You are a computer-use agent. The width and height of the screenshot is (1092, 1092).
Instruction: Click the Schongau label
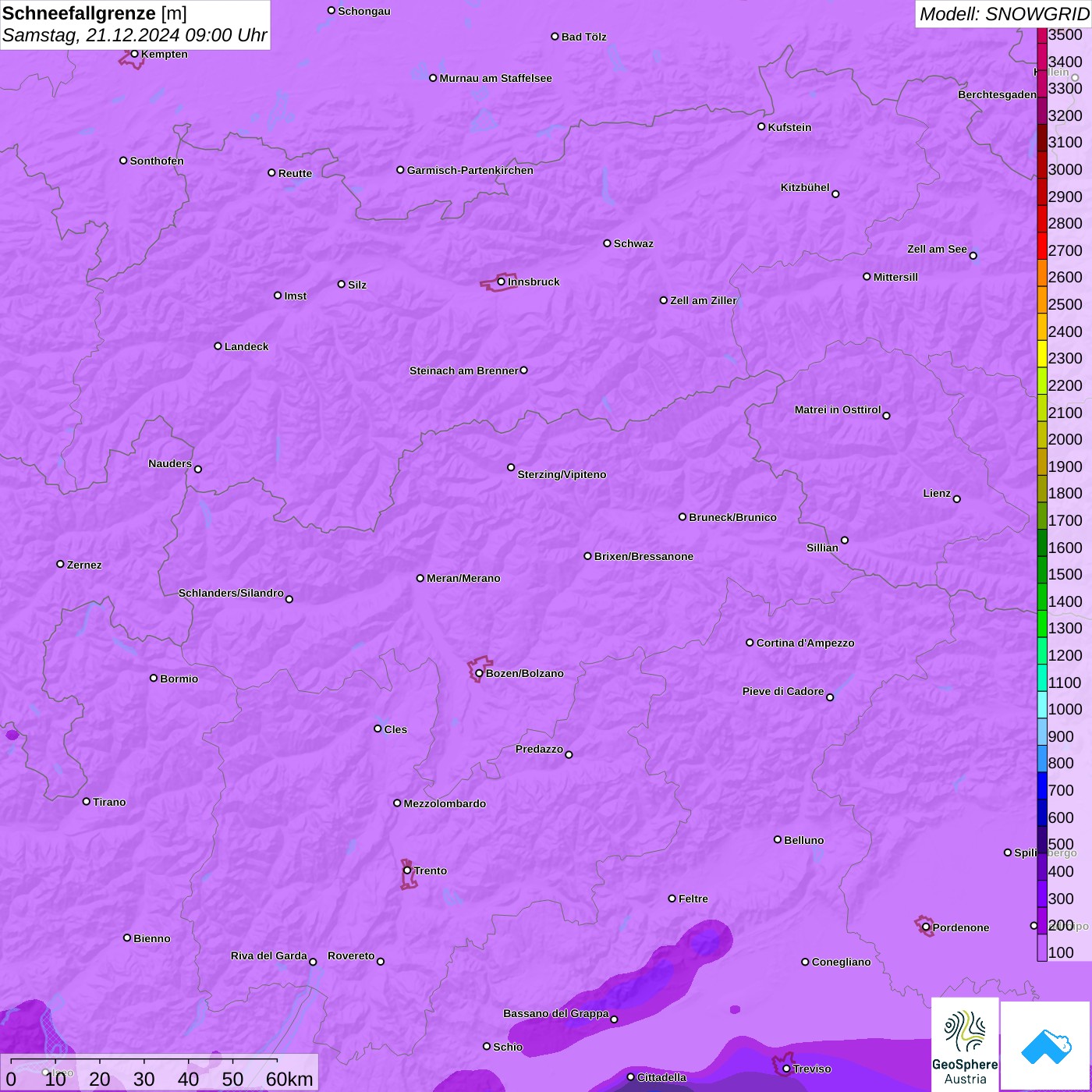point(364,11)
